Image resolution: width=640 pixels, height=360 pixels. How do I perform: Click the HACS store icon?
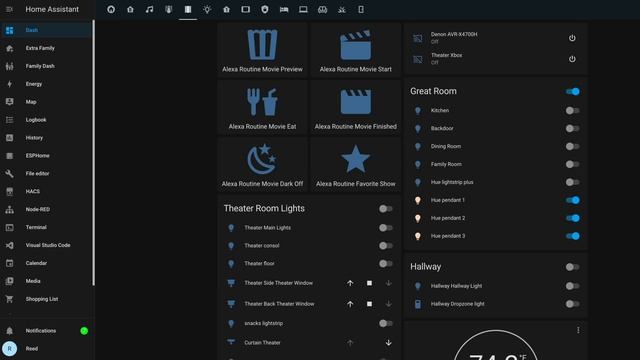click(x=9, y=191)
